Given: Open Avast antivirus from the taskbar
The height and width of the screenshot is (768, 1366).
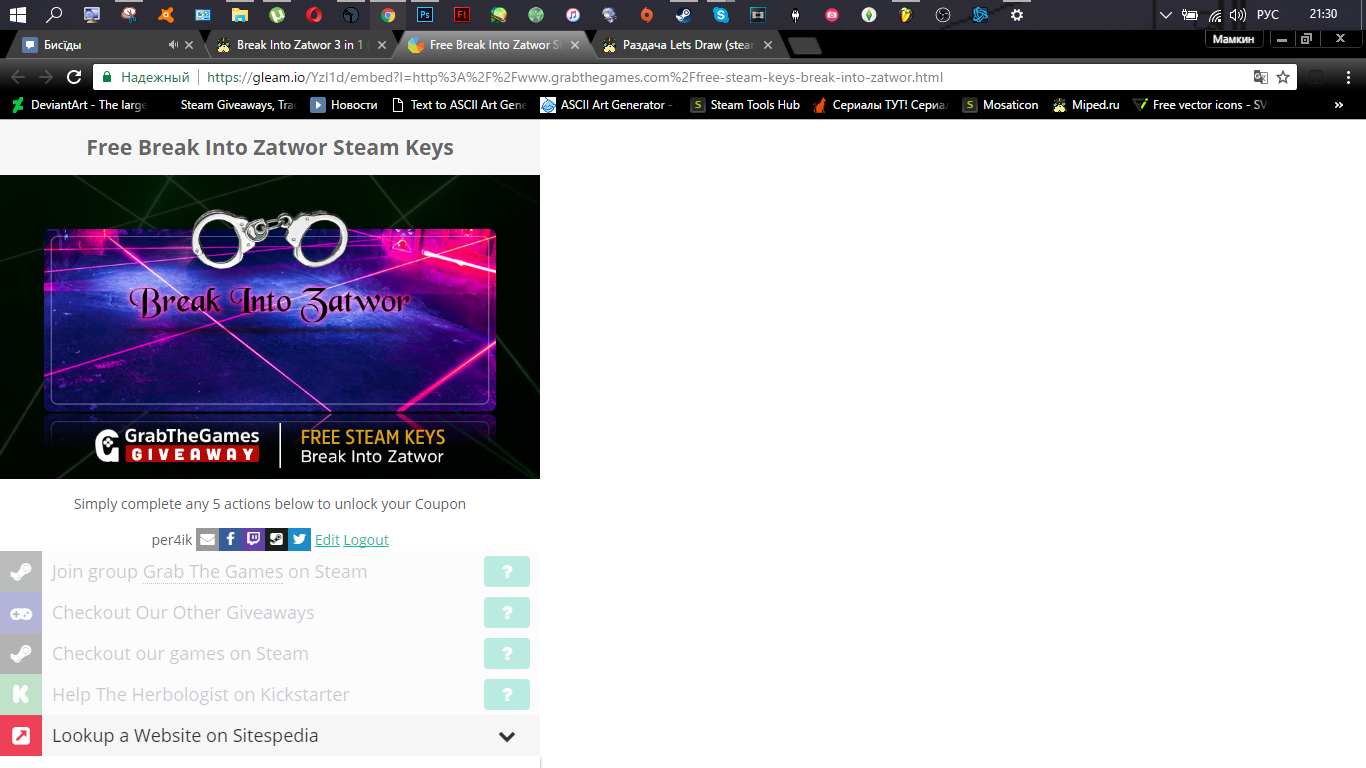Looking at the screenshot, I should (166, 15).
